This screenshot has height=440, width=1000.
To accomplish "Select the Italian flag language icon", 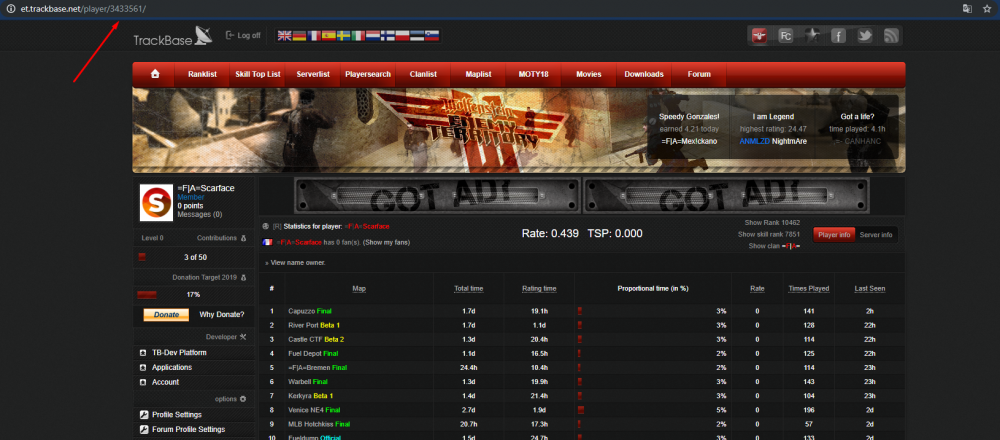I will 358,36.
